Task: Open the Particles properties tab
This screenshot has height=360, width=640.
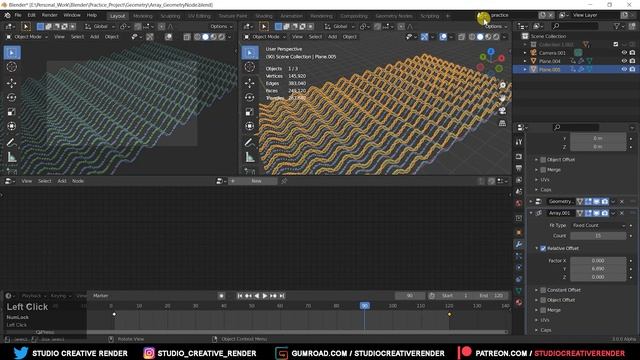Action: (519, 256)
